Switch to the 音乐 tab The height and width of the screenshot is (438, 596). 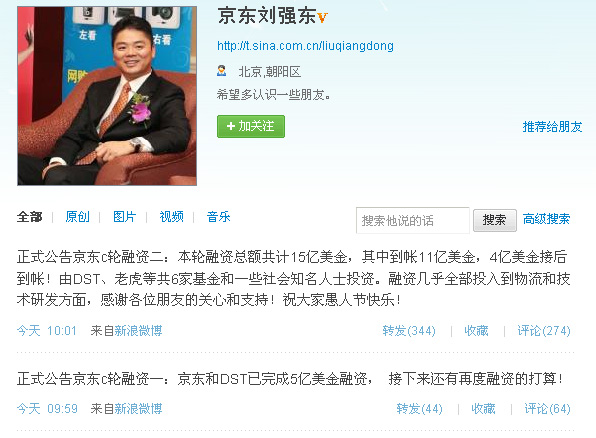click(219, 217)
